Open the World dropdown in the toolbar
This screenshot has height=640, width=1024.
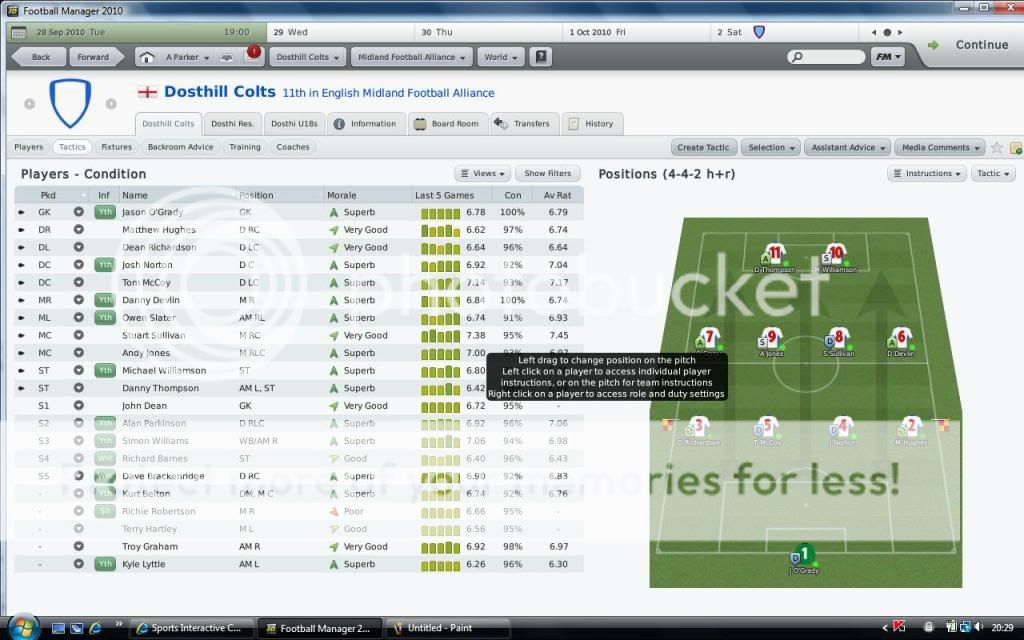[x=500, y=57]
